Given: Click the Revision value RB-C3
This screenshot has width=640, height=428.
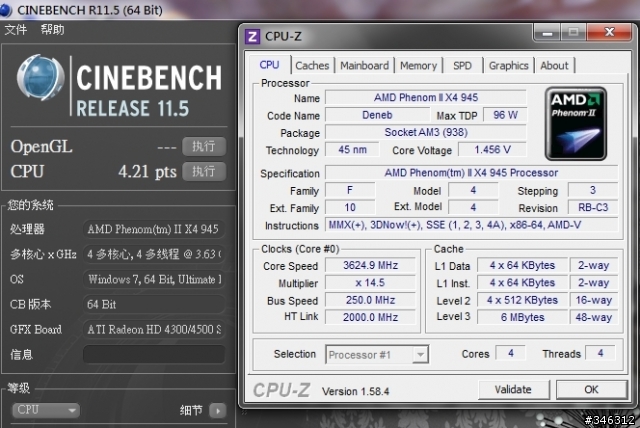Looking at the screenshot, I should pyautogui.click(x=593, y=208).
